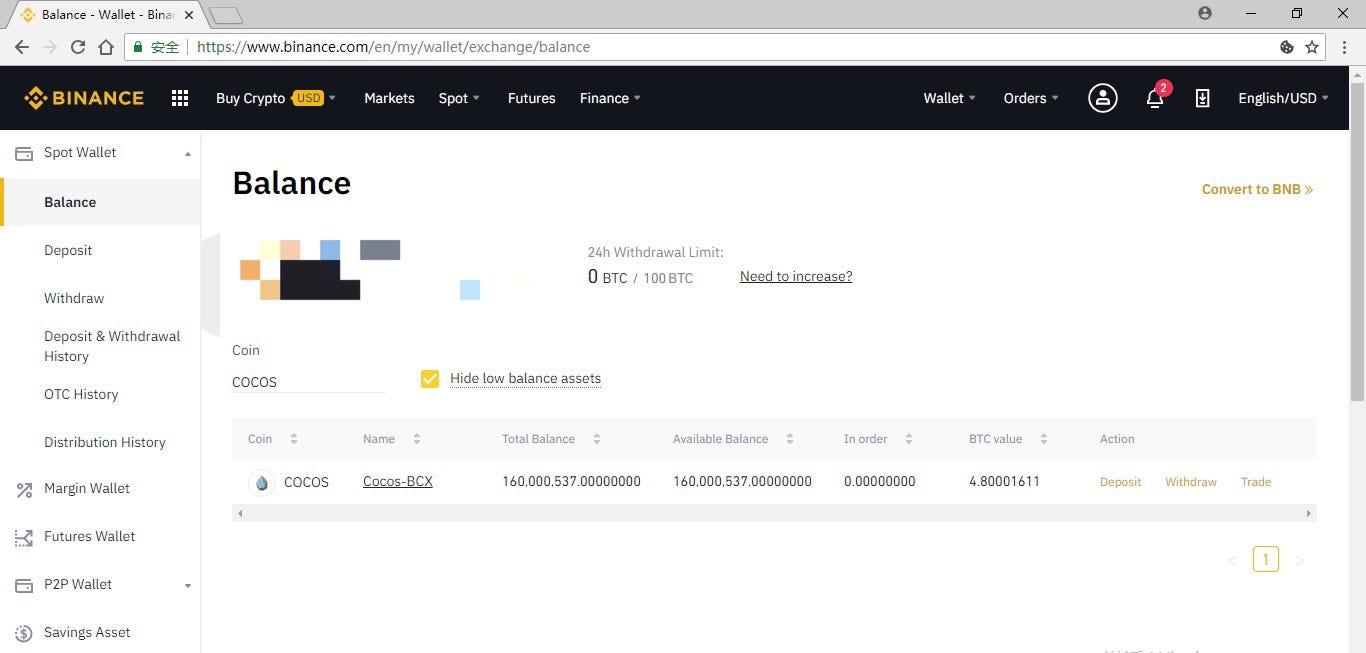The image size is (1366, 653).
Task: Select Balance in the sidebar
Action: [x=100, y=202]
